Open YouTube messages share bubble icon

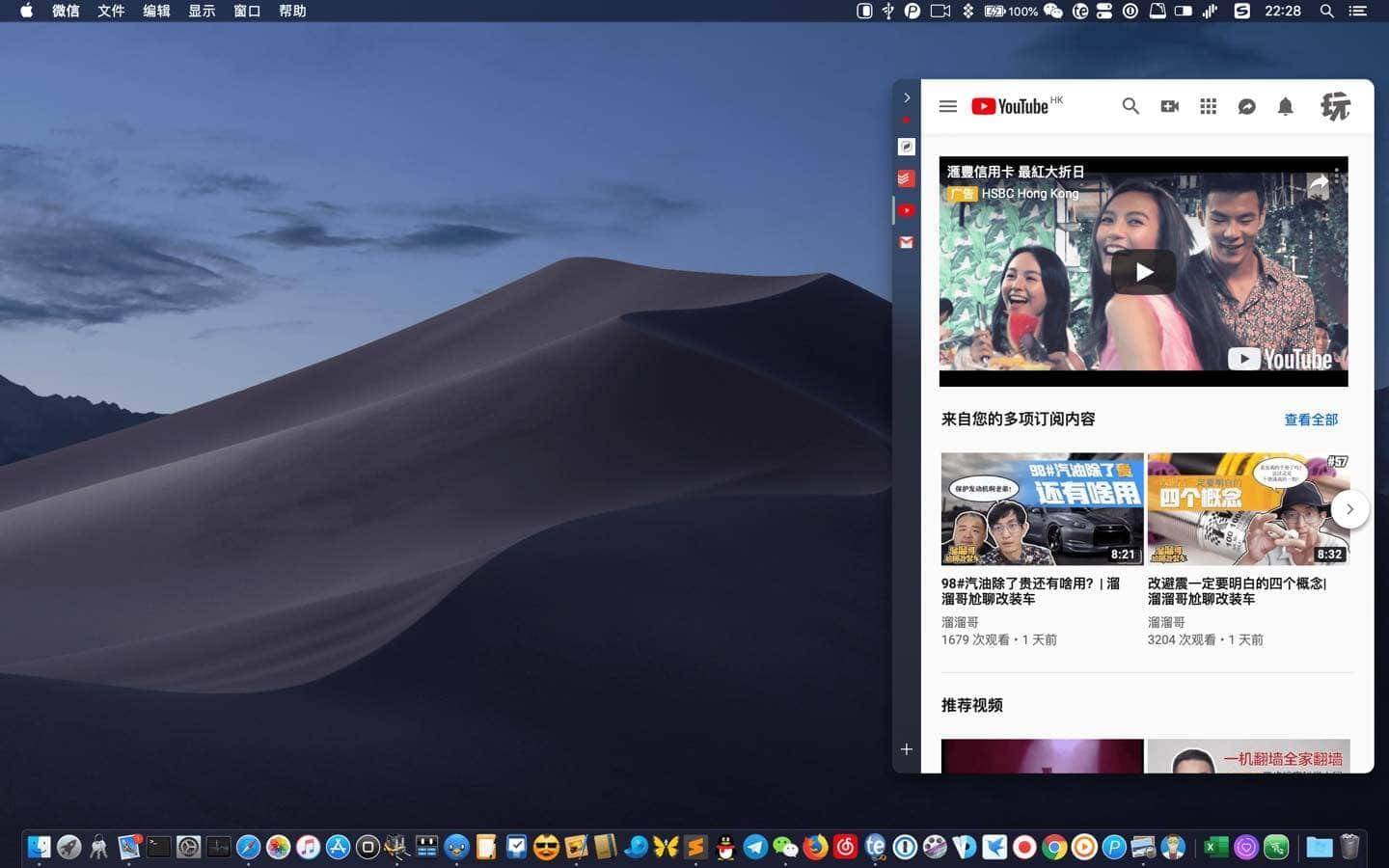point(1246,106)
